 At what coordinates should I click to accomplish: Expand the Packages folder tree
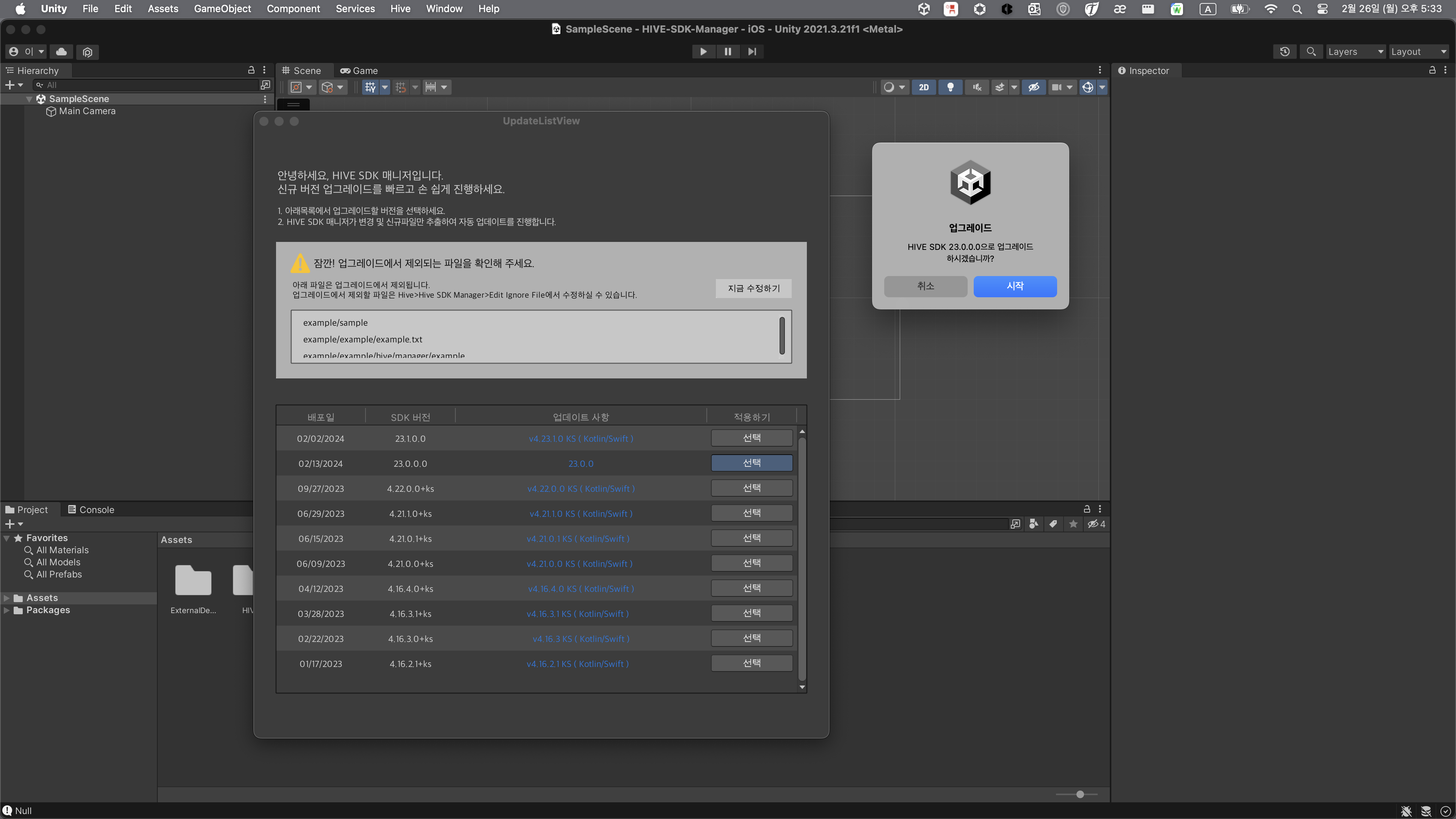click(x=6, y=610)
